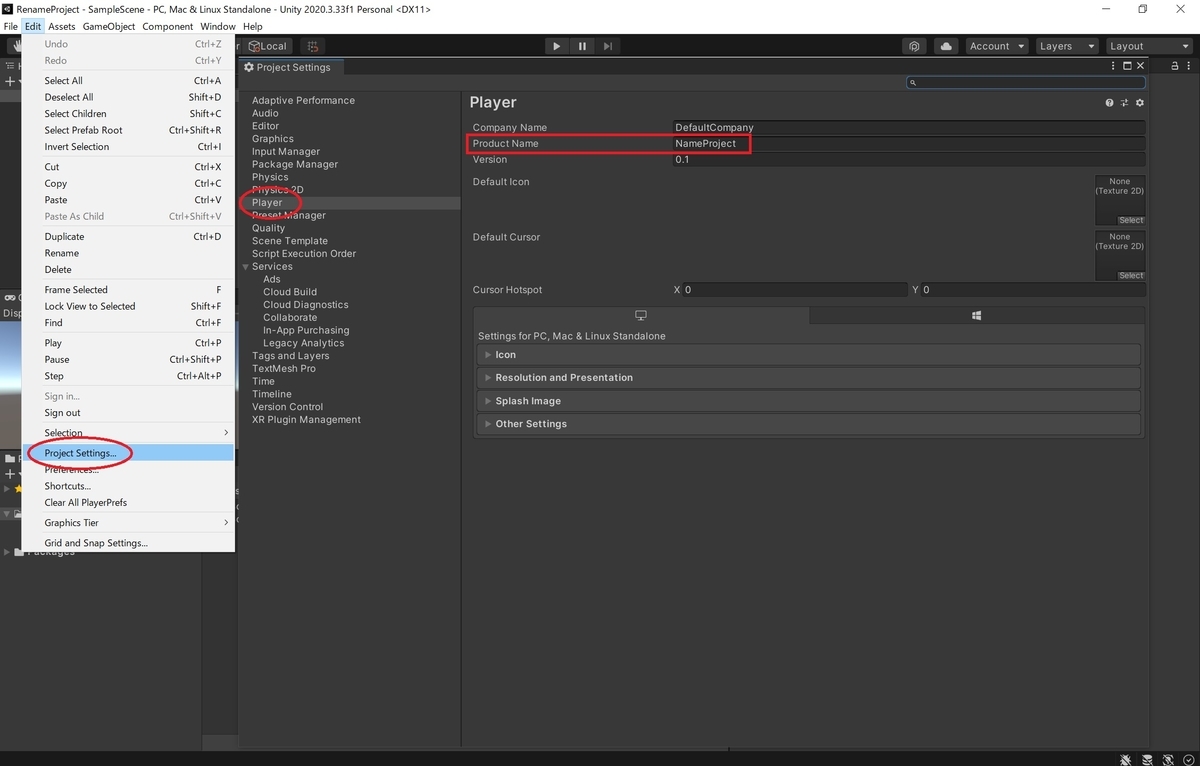Expand the Icon section

[809, 355]
